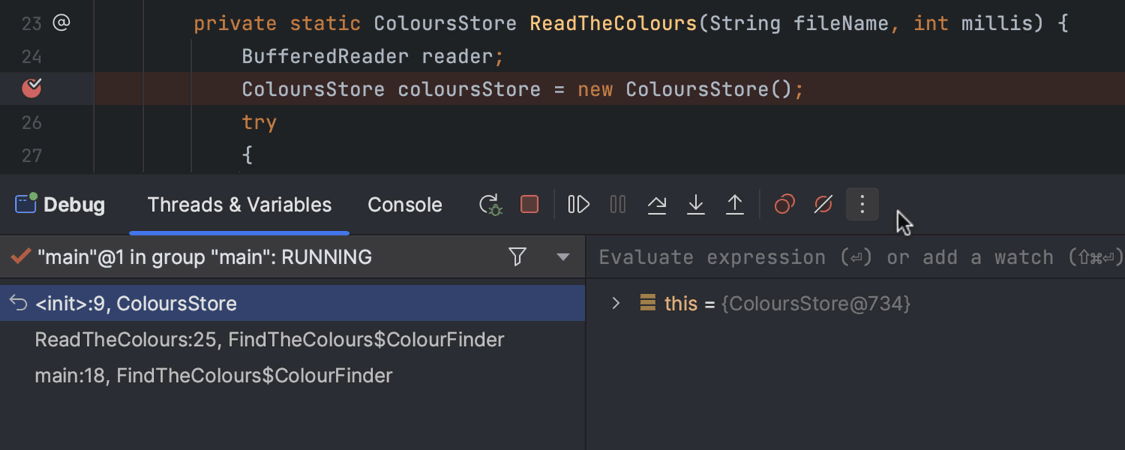Click the Step Out icon
The height and width of the screenshot is (450, 1125).
[x=735, y=205]
